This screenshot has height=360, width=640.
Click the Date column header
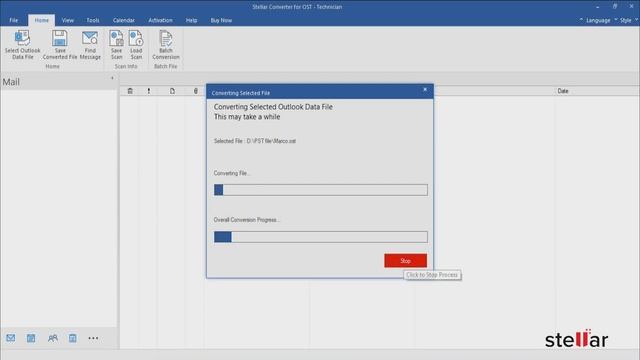[563, 91]
